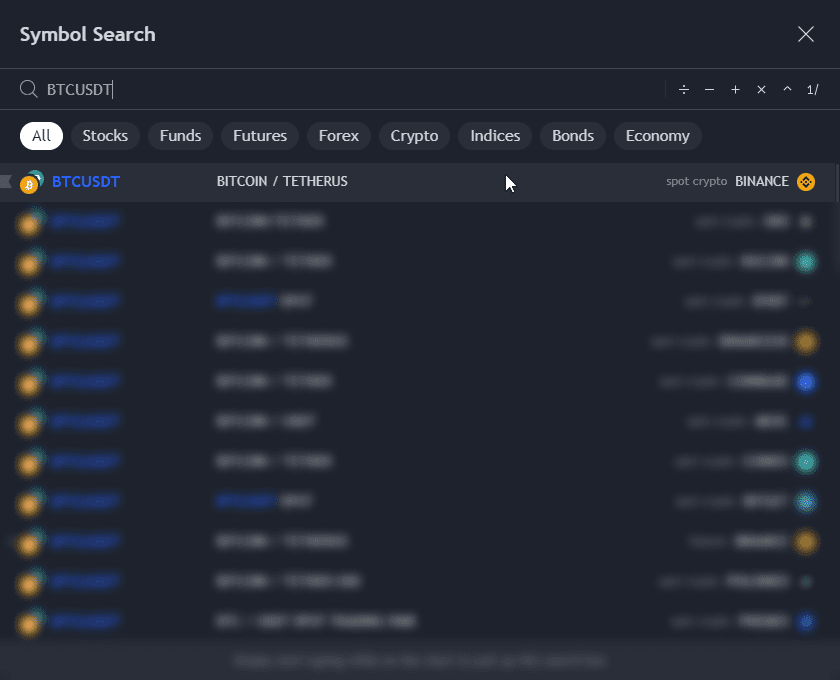
Task: Switch to the Bonds filter
Action: (573, 136)
